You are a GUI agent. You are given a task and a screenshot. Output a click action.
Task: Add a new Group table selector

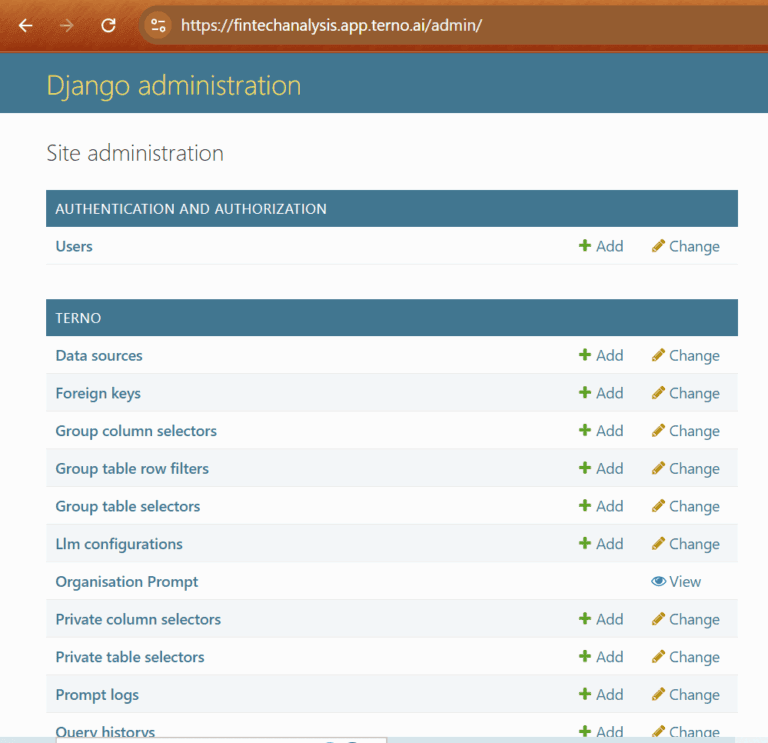point(601,506)
